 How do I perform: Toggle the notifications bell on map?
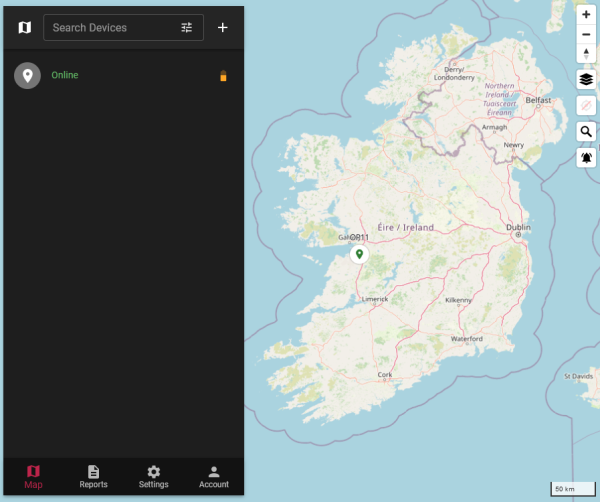click(x=586, y=158)
